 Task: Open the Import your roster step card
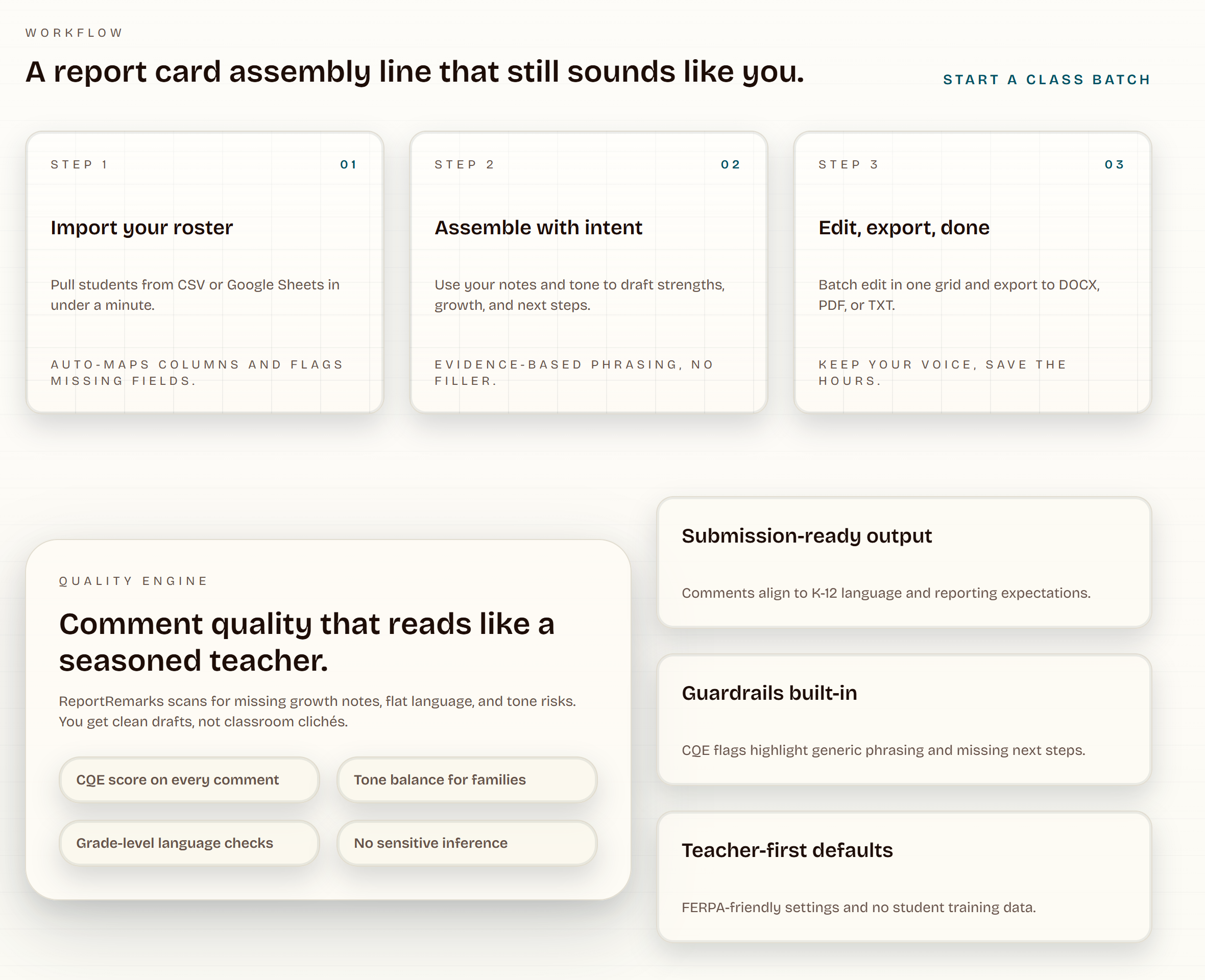[x=205, y=271]
